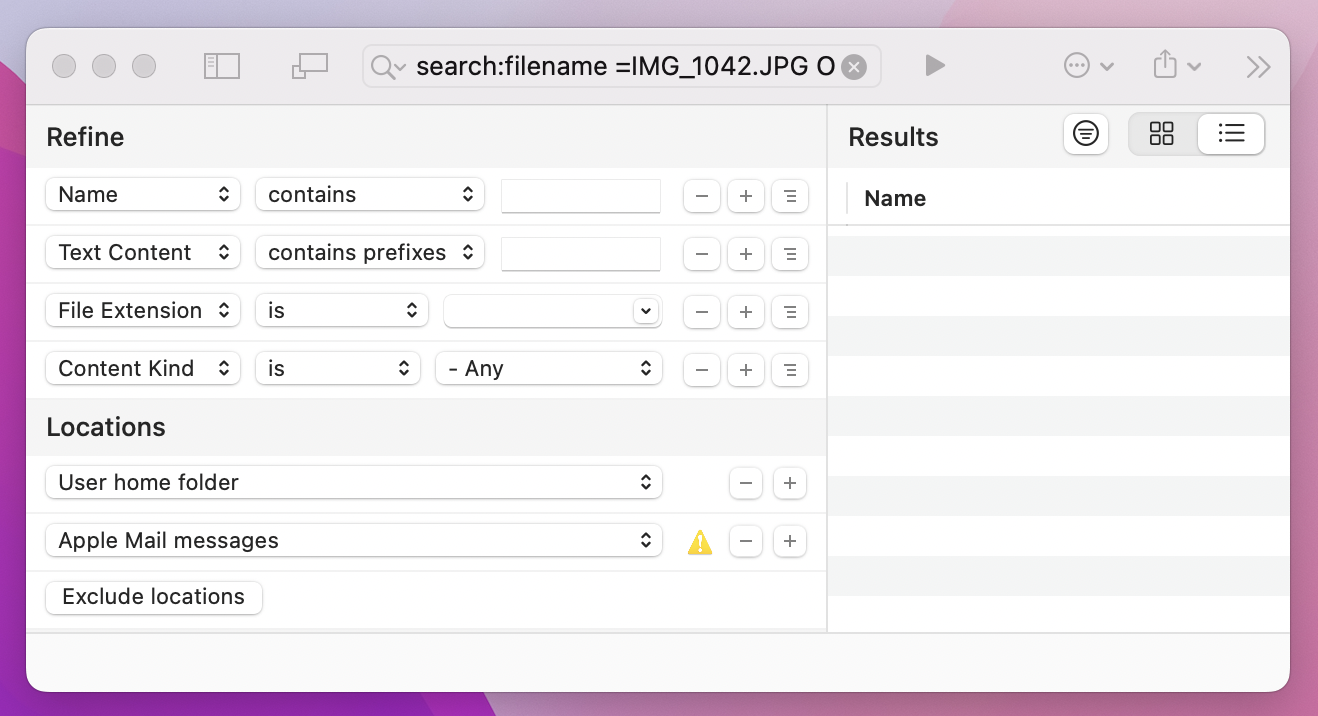
Task: Click the warning icon beside Apple Mail messages
Action: [699, 541]
